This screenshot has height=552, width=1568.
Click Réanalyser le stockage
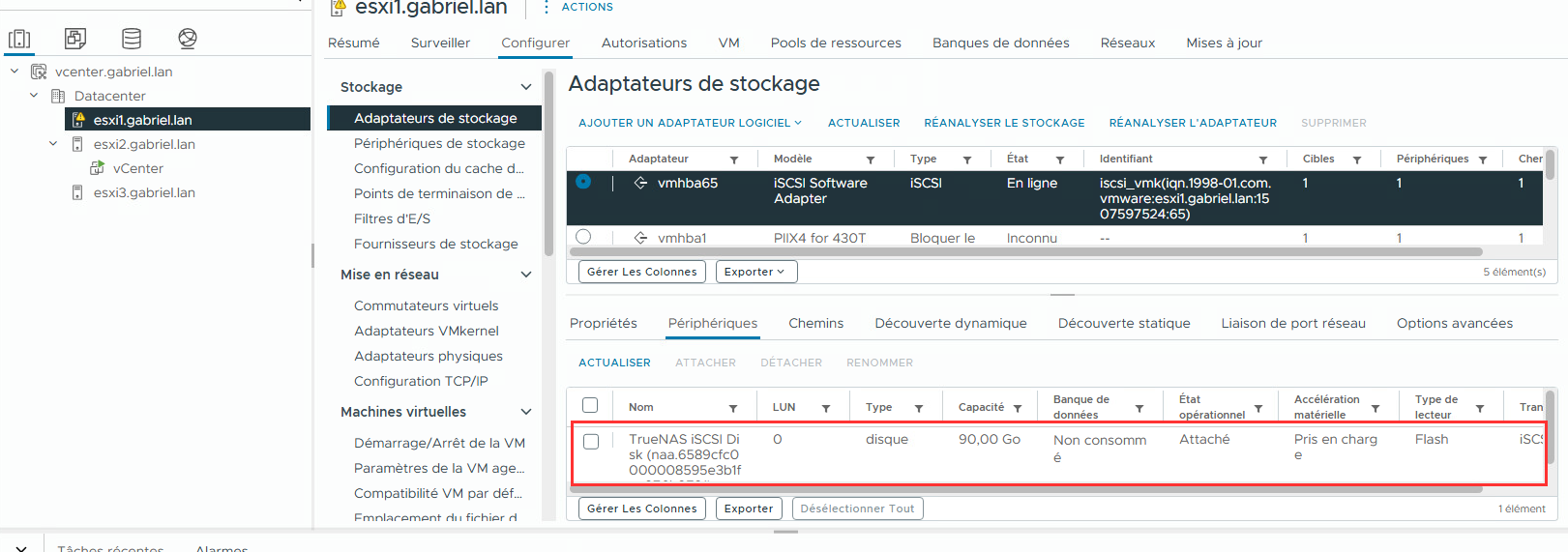1004,123
